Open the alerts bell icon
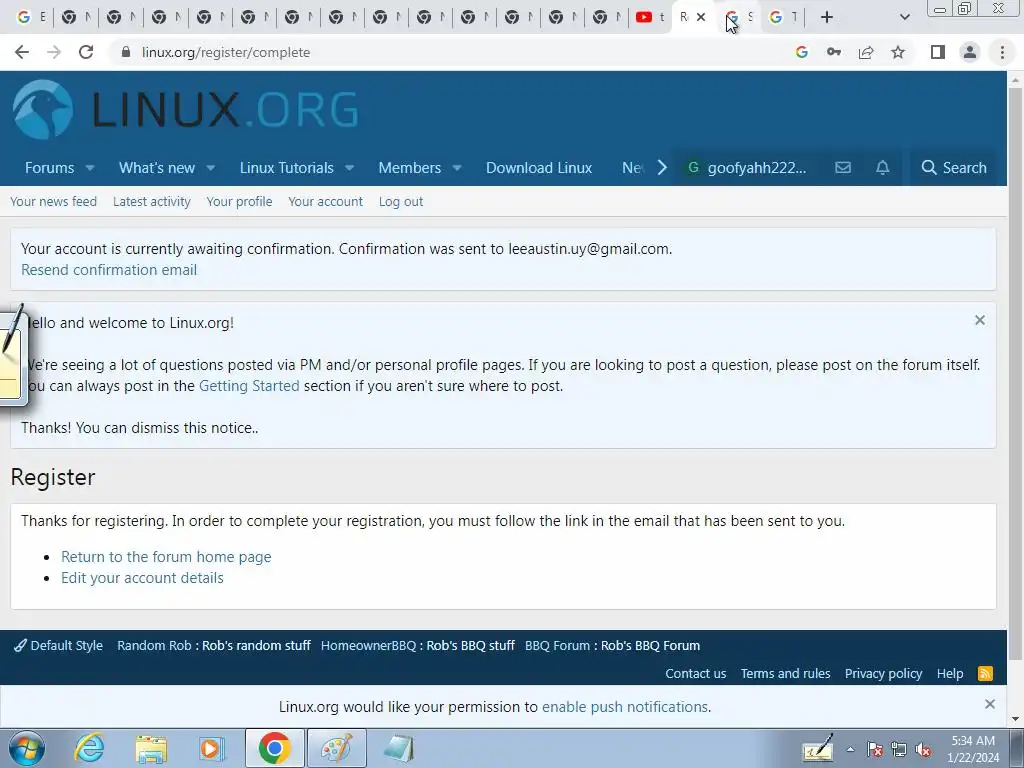The height and width of the screenshot is (768, 1024). [882, 168]
